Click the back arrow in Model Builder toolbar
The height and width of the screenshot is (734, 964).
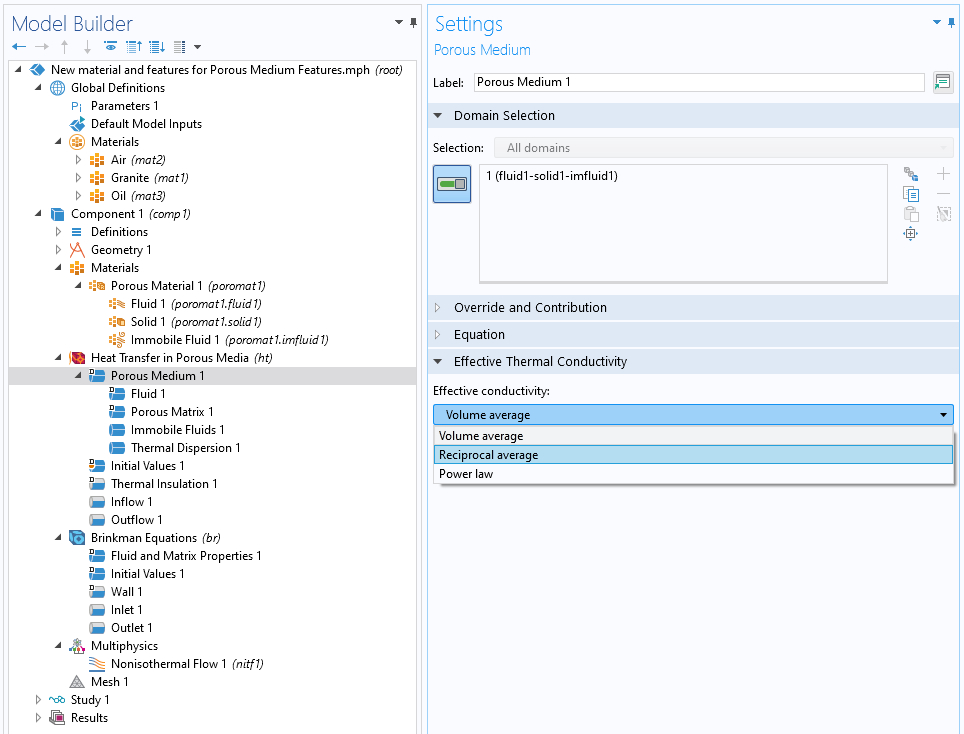(18, 47)
